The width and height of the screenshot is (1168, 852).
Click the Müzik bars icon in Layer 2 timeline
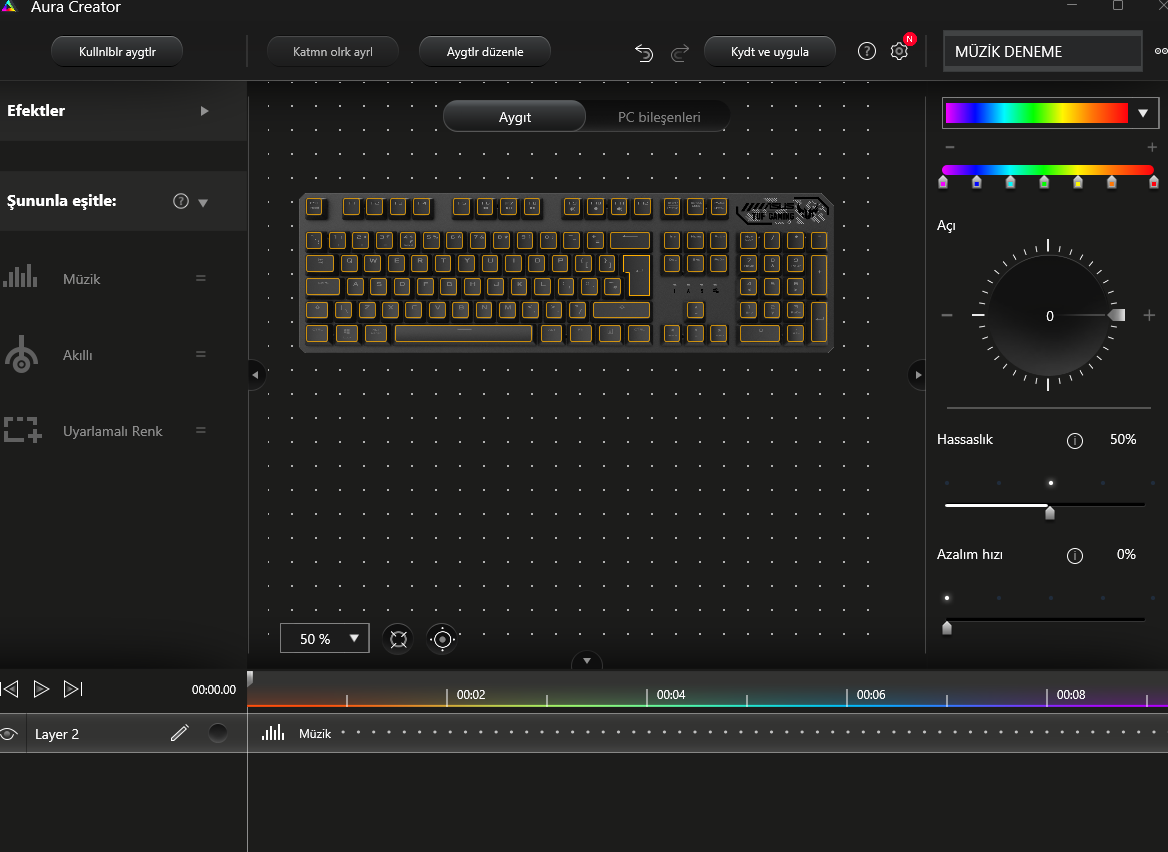pyautogui.click(x=273, y=733)
